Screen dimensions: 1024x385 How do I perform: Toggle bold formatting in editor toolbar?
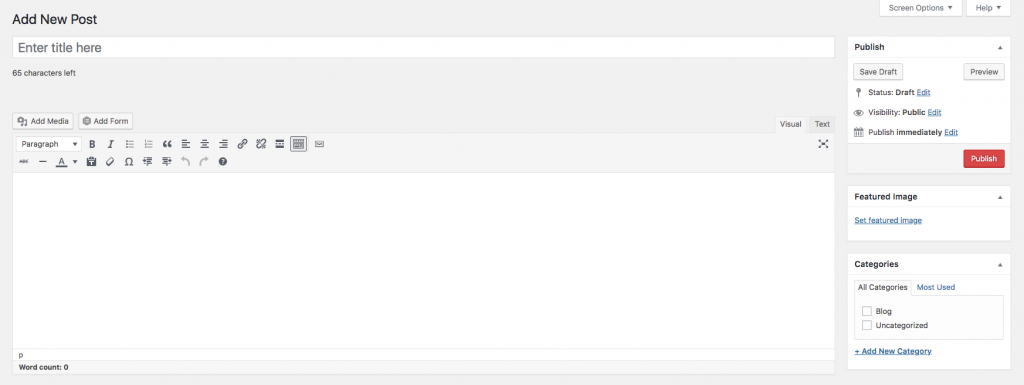tap(92, 144)
